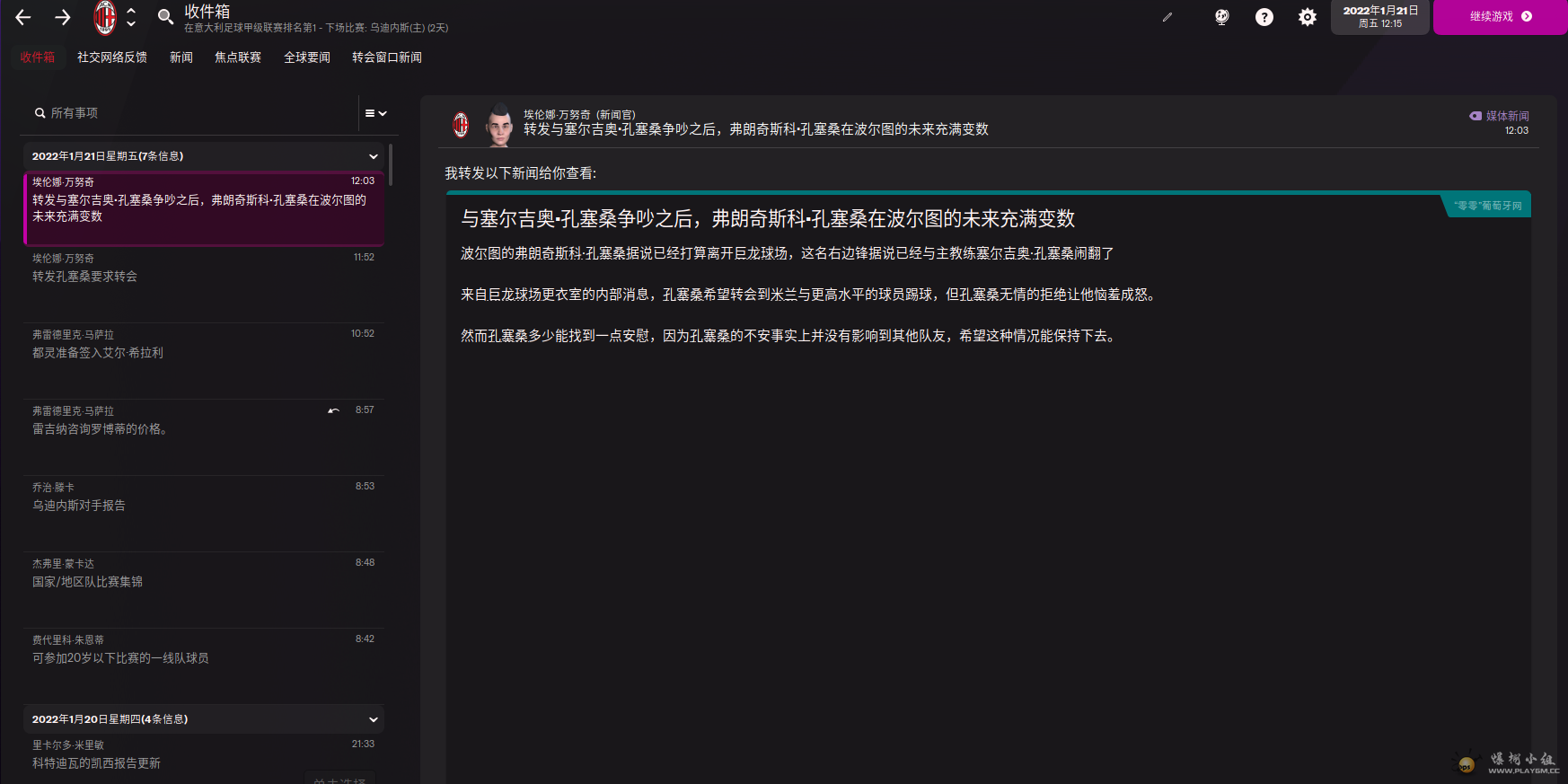Open the world globe icon
The image size is (1568, 784).
tap(1221, 17)
